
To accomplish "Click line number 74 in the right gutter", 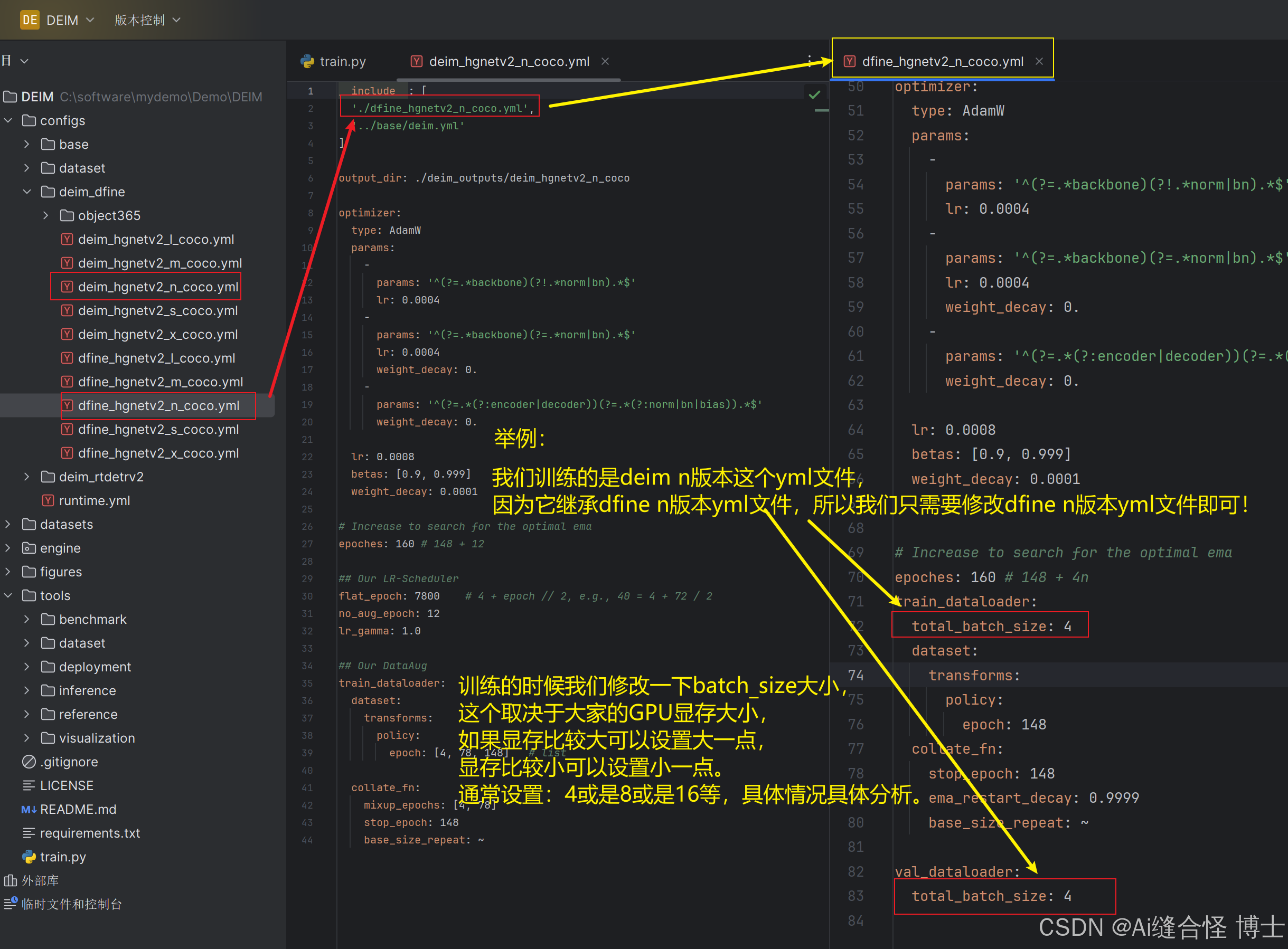I will 855,675.
